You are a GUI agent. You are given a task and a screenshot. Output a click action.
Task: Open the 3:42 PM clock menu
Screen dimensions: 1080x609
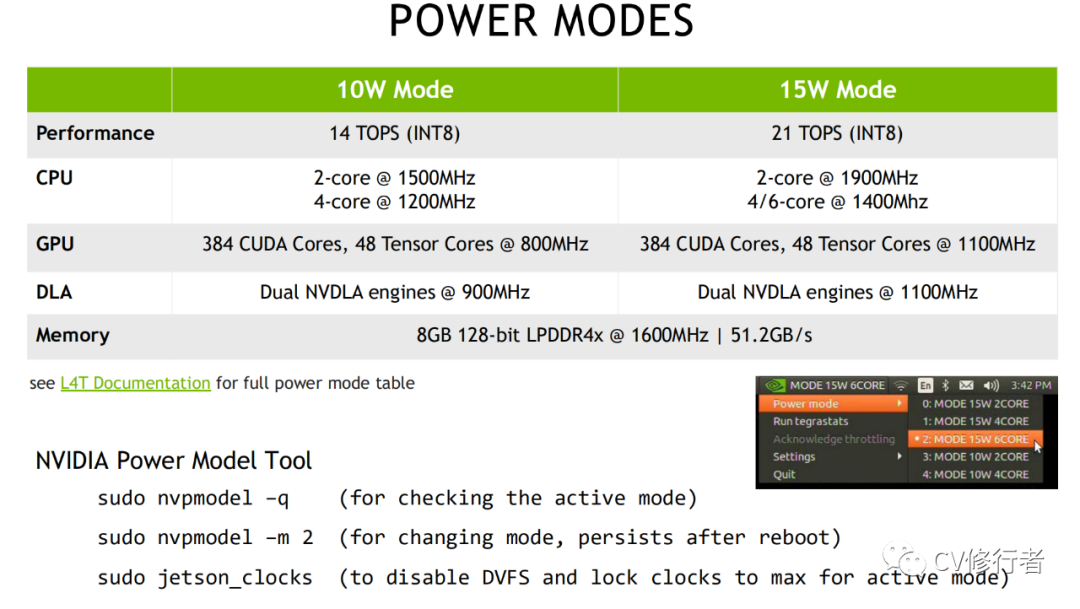[1030, 386]
